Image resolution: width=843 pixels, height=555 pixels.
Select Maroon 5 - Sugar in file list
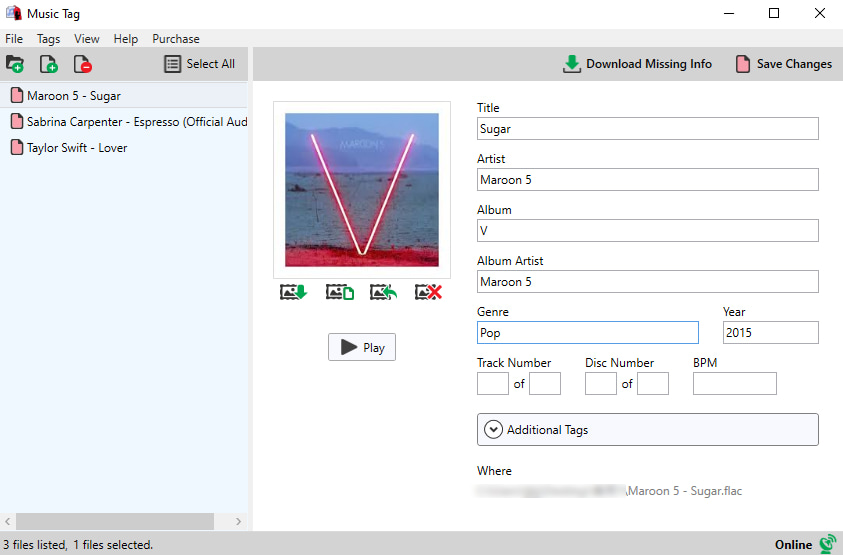click(124, 96)
